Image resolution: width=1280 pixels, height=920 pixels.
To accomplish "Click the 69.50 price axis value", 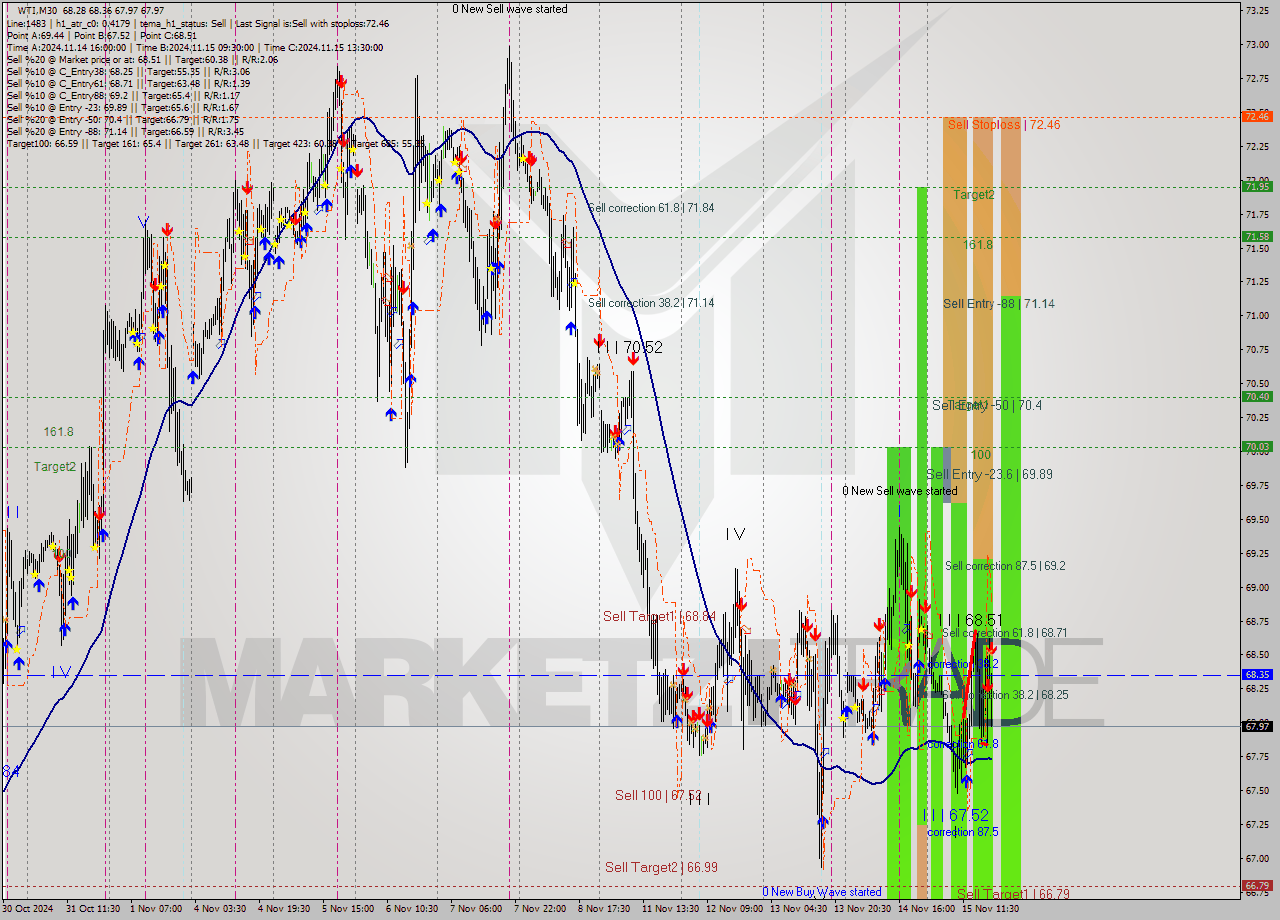I will pyautogui.click(x=1256, y=519).
